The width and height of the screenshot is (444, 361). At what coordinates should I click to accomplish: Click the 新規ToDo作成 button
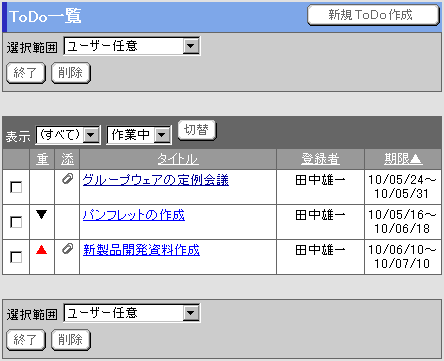tap(373, 15)
